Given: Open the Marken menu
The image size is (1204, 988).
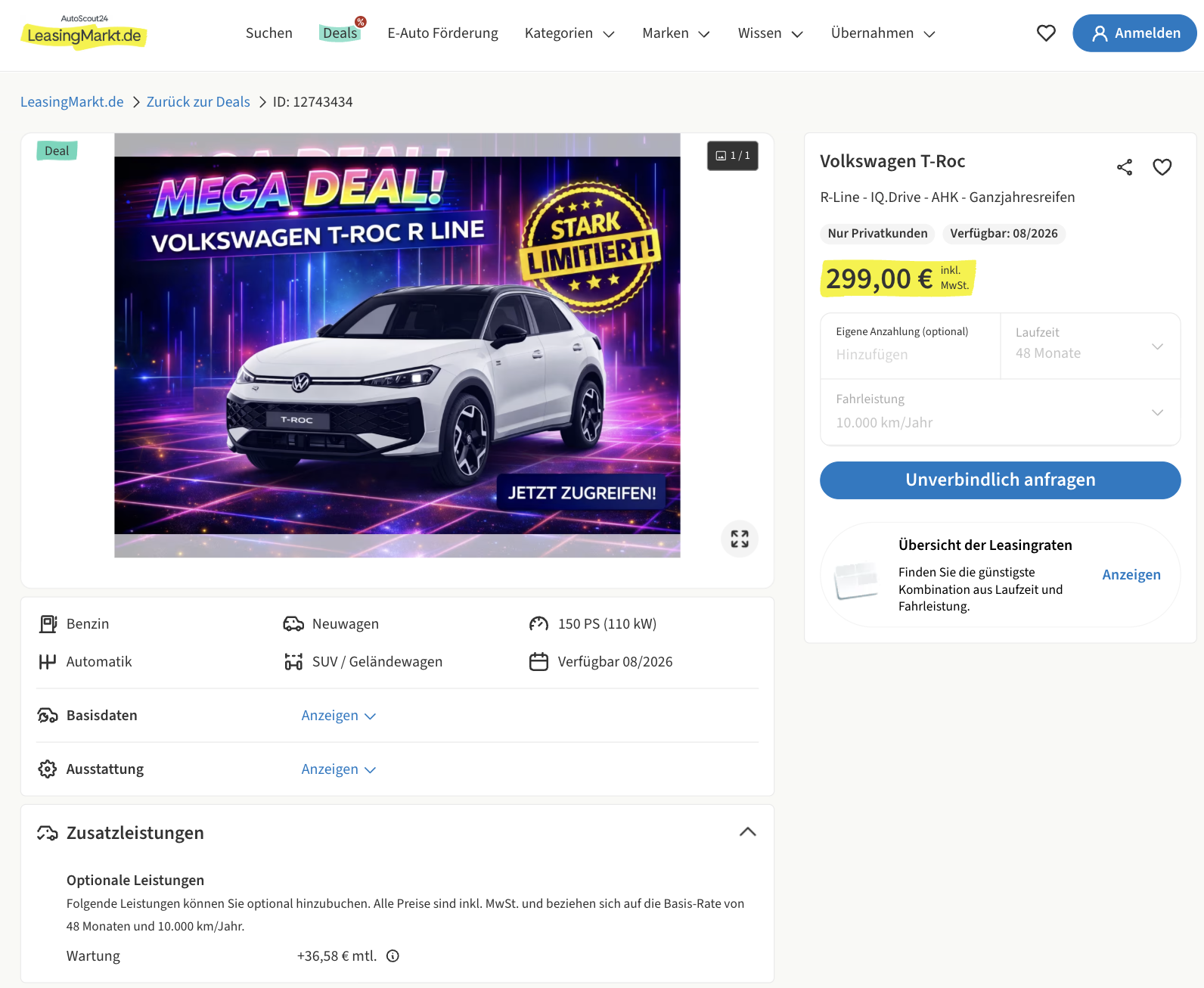Looking at the screenshot, I should tap(675, 33).
